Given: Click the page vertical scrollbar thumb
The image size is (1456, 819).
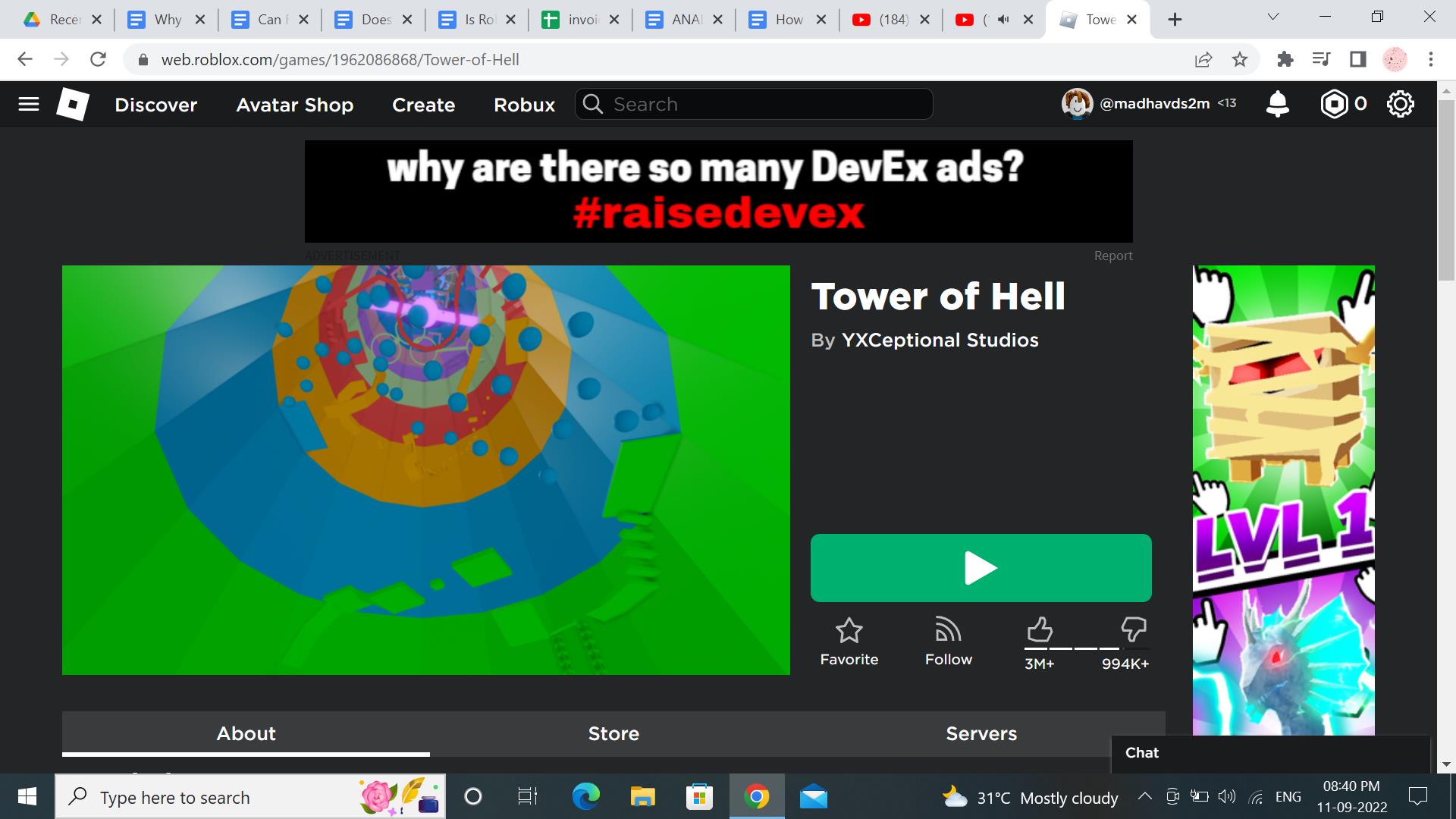Looking at the screenshot, I should [1446, 190].
